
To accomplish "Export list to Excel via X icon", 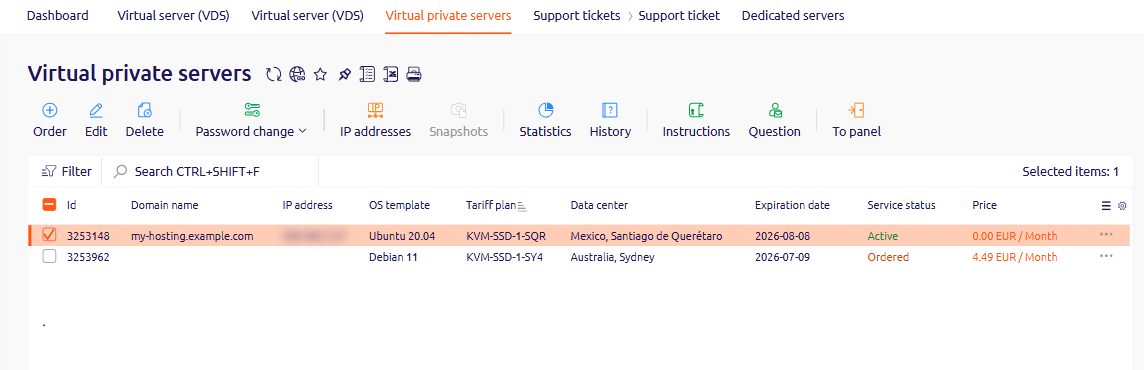I will (391, 74).
